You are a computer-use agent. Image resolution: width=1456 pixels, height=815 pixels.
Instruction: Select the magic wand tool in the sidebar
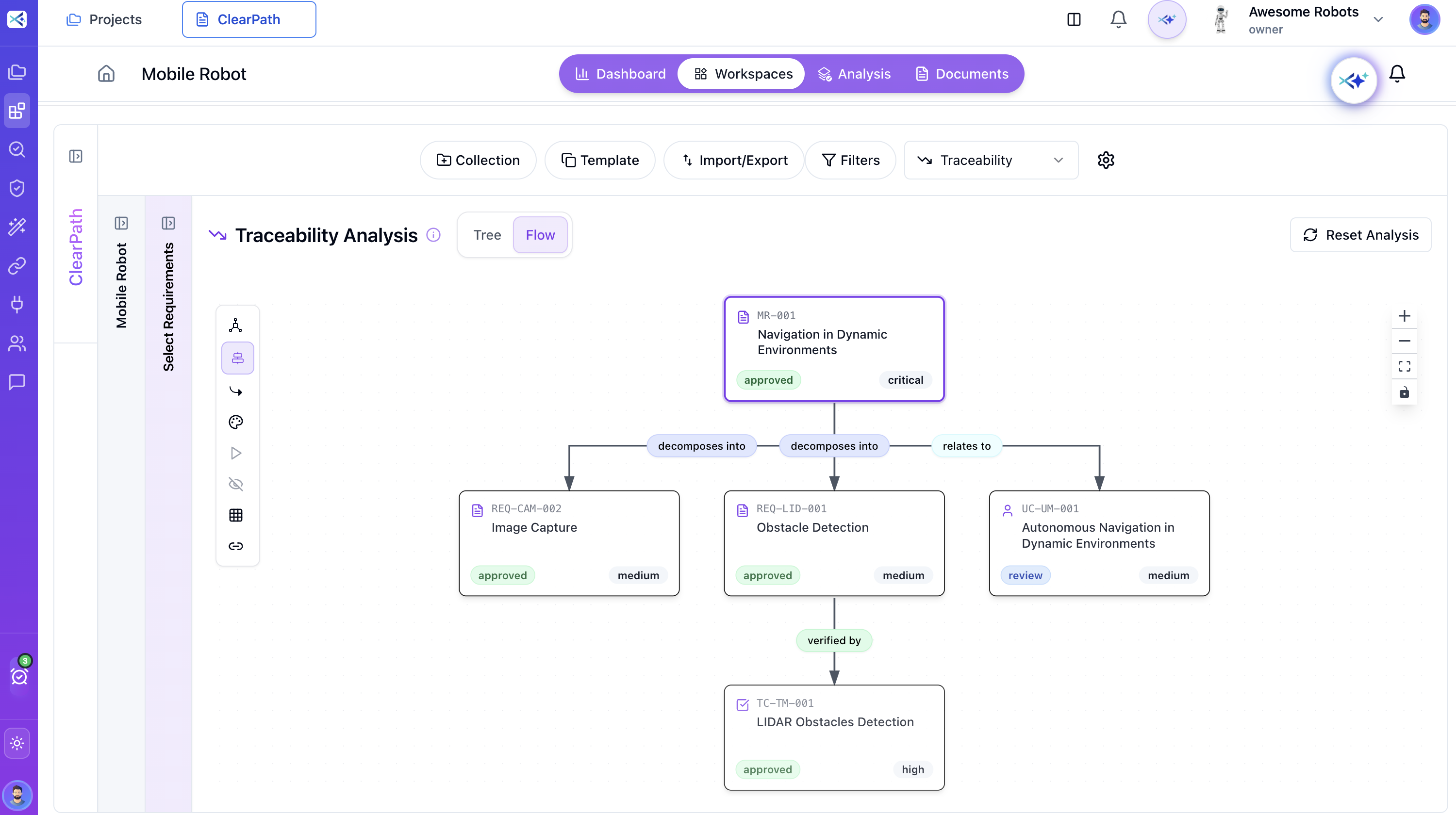coord(17,227)
